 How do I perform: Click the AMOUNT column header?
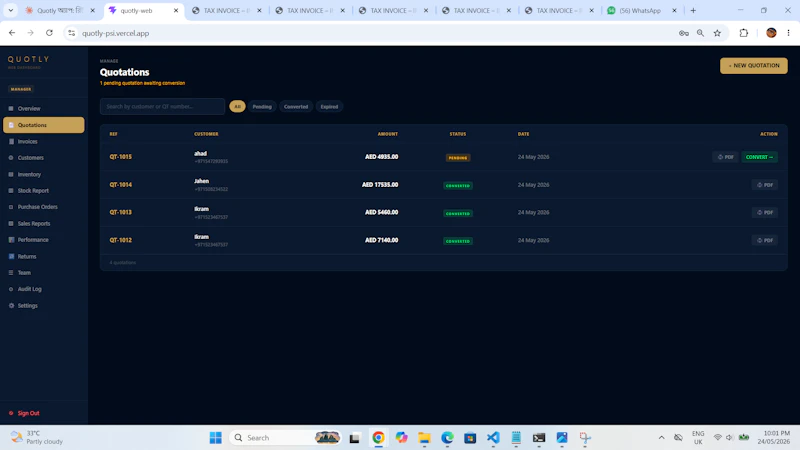(388, 134)
